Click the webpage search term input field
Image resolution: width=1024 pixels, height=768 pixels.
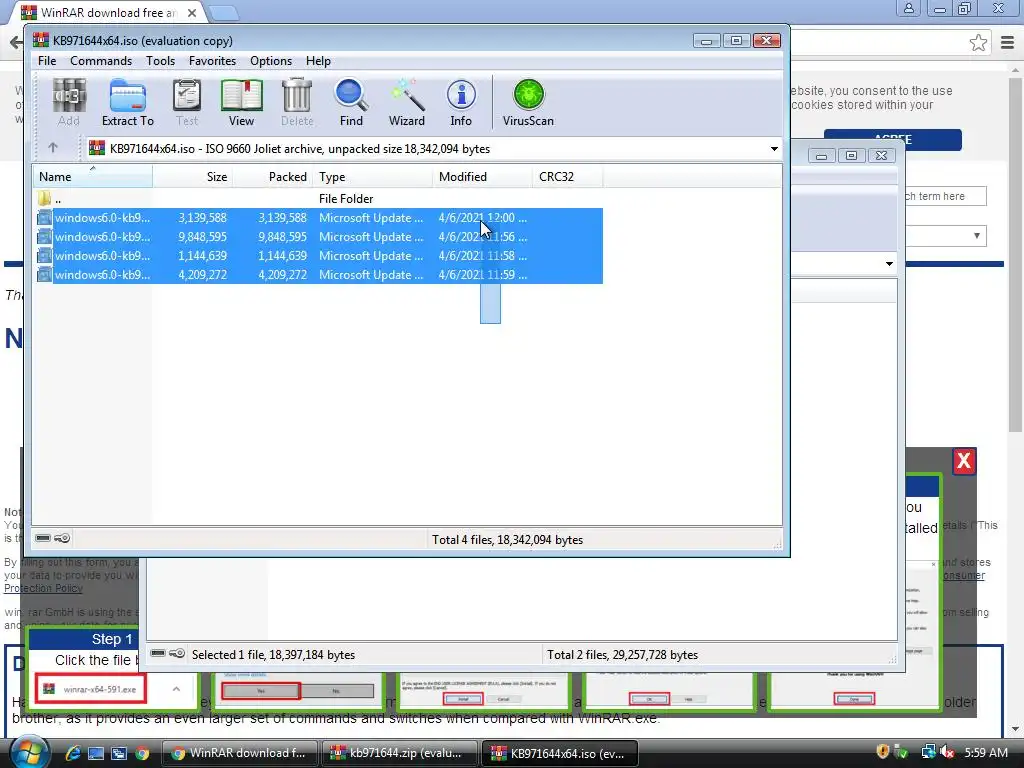pos(945,196)
